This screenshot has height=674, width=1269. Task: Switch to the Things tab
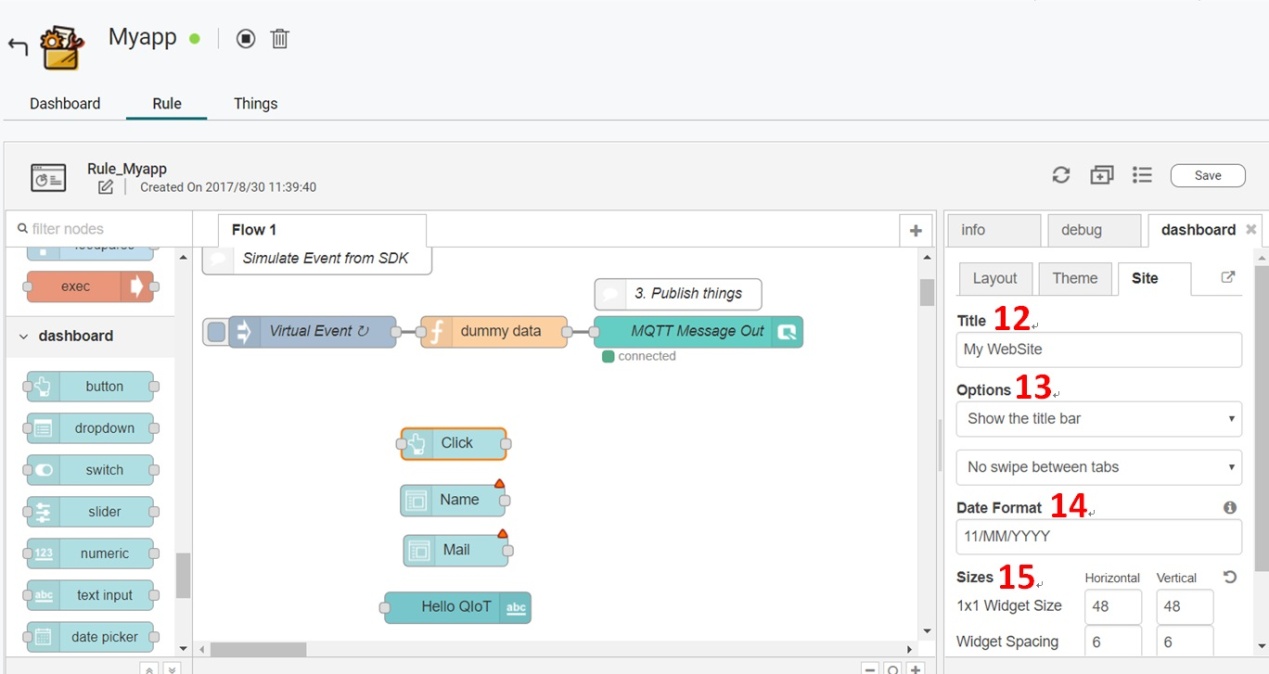pos(255,104)
